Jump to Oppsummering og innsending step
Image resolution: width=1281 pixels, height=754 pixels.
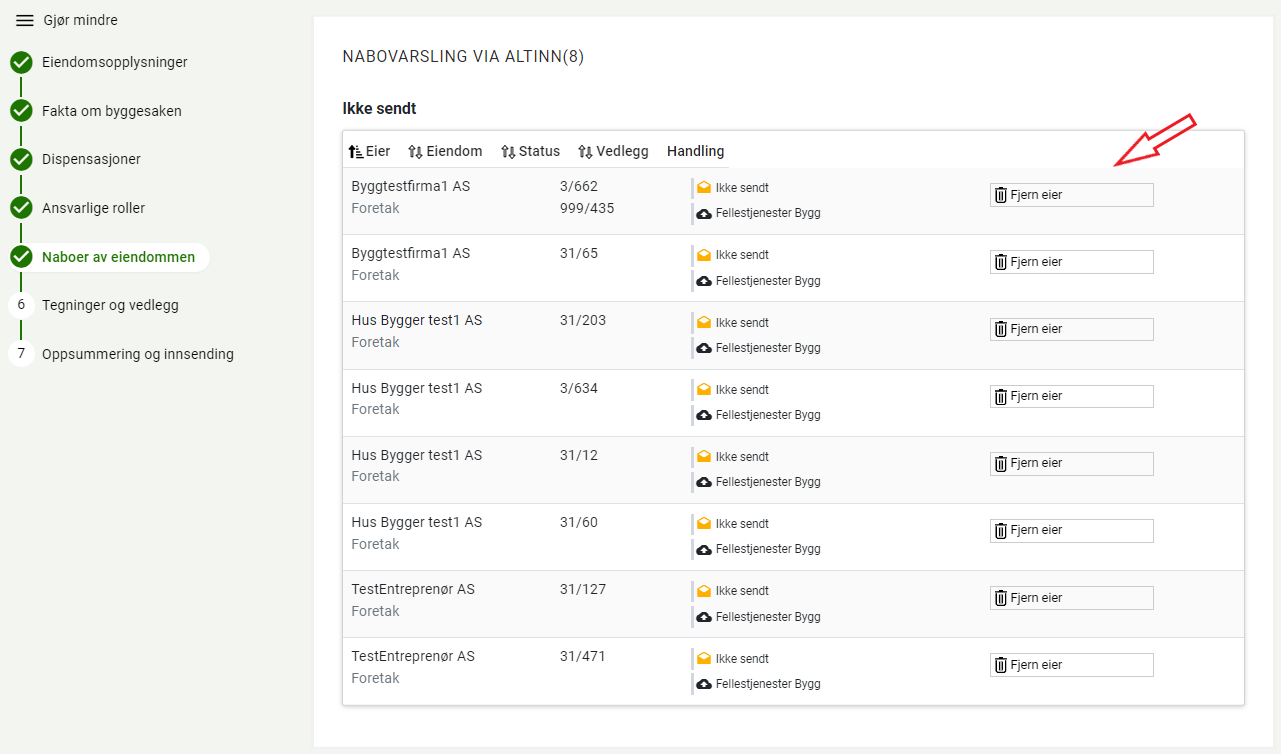tap(137, 354)
